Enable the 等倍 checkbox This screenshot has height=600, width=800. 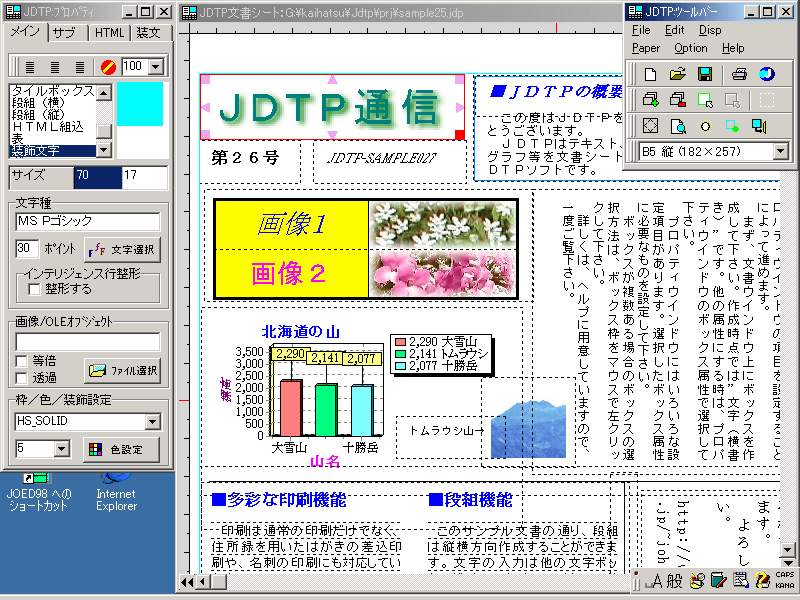click(21, 361)
